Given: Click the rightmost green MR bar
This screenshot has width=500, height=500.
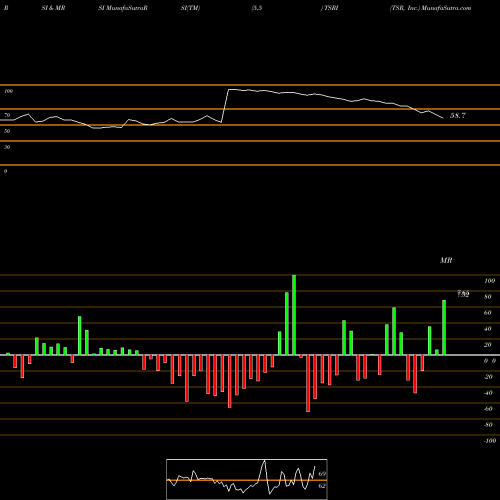Looking at the screenshot, I should [444, 328].
